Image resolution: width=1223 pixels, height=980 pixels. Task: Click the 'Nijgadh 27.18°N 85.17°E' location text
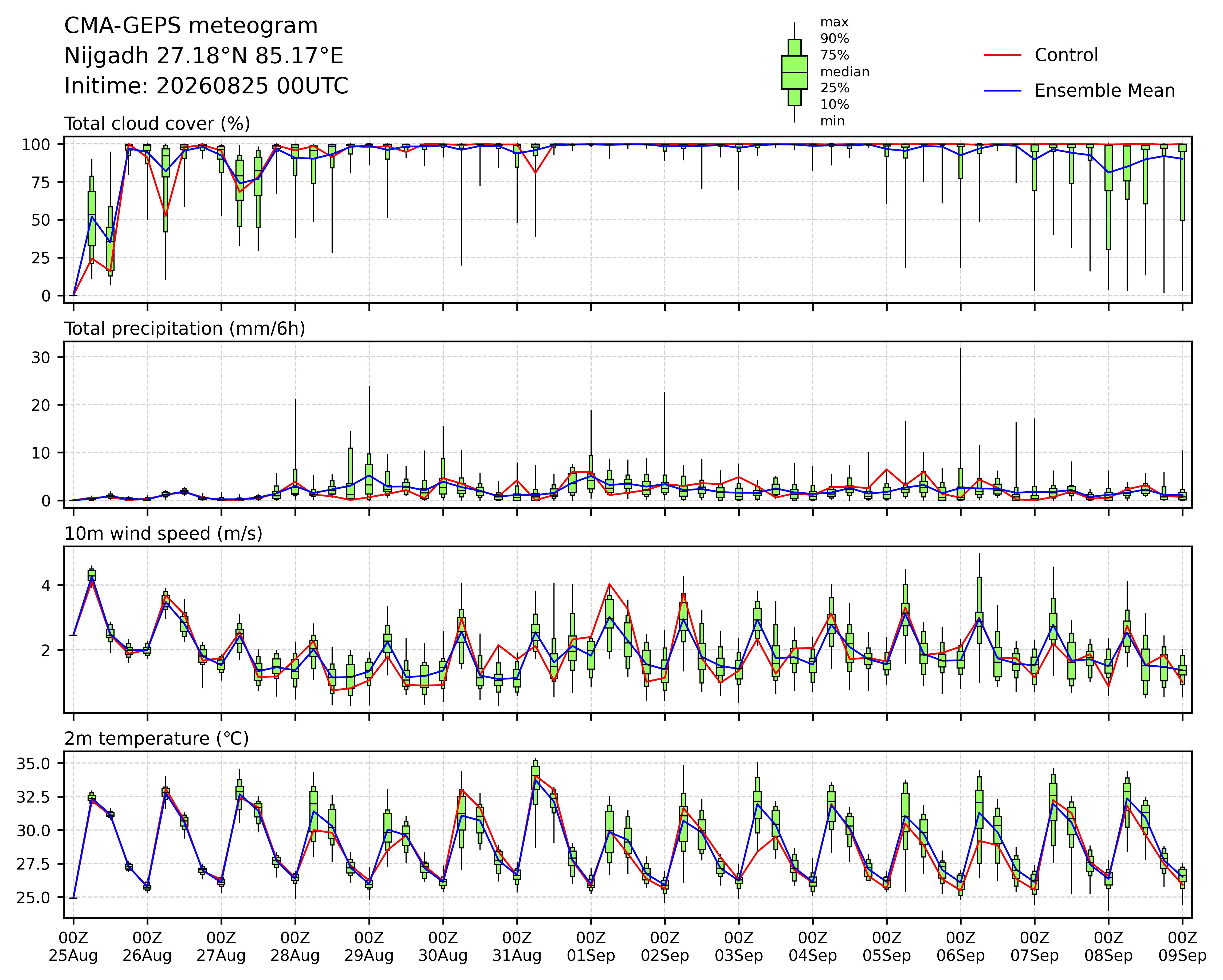pyautogui.click(x=204, y=56)
